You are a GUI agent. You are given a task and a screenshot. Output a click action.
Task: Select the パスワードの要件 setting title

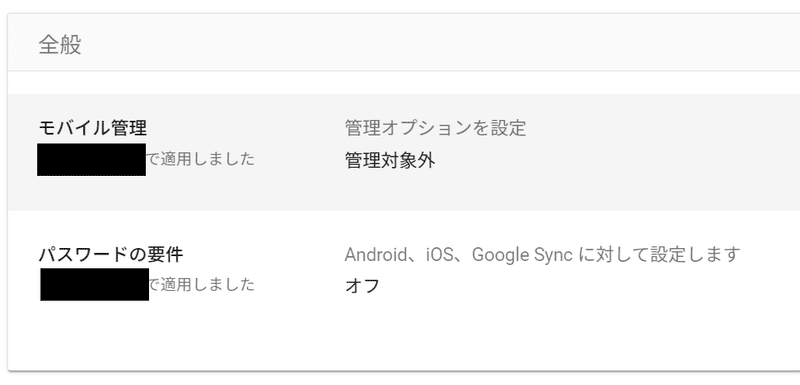[111, 254]
